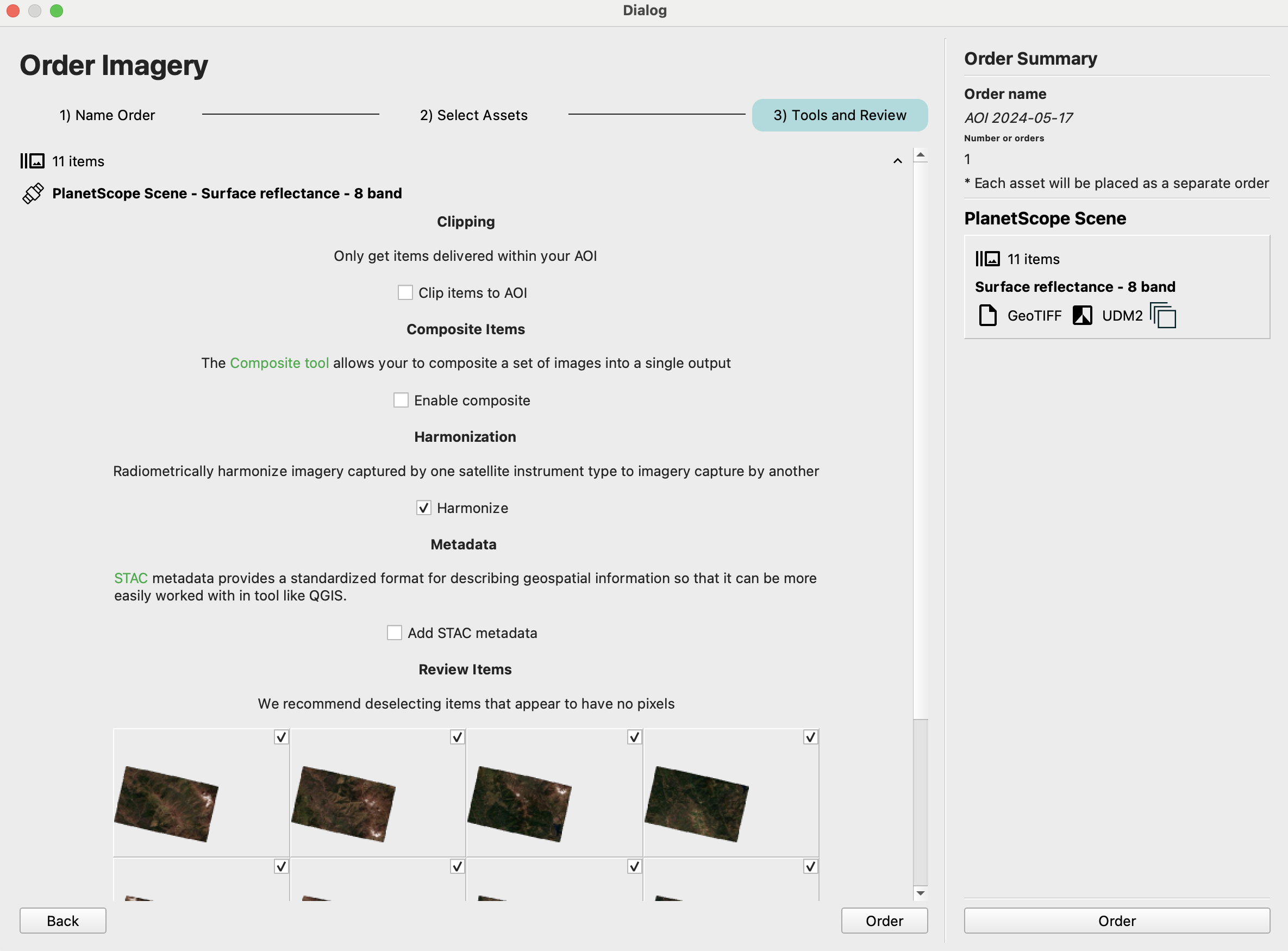1288x951 pixels.
Task: Click the Review Items heading
Action: point(465,670)
